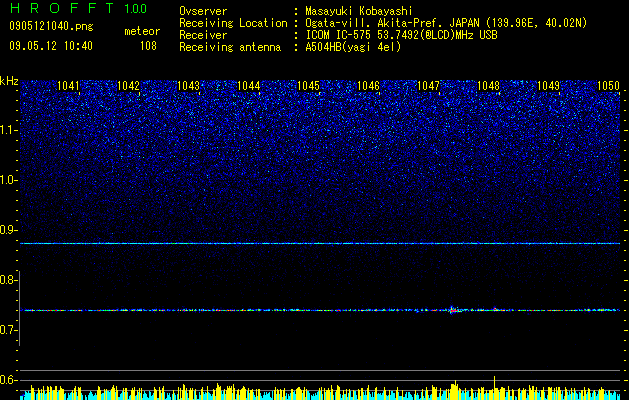Image resolution: width=629 pixels, height=400 pixels.
Task: Click the meteor echo burst near 1047
Action: click(x=453, y=310)
